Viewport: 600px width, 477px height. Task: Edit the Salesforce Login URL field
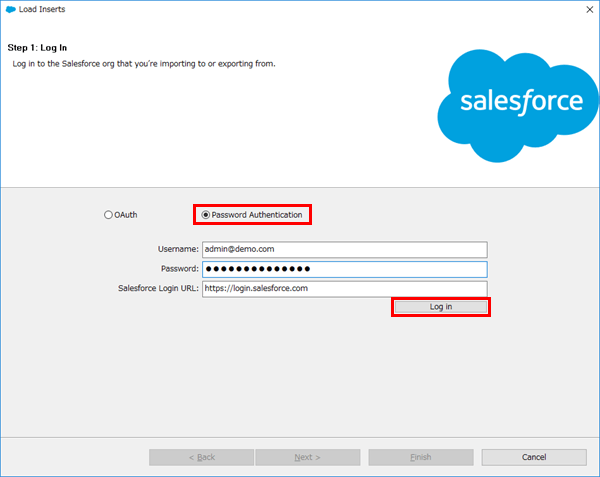pyautogui.click(x=344, y=289)
